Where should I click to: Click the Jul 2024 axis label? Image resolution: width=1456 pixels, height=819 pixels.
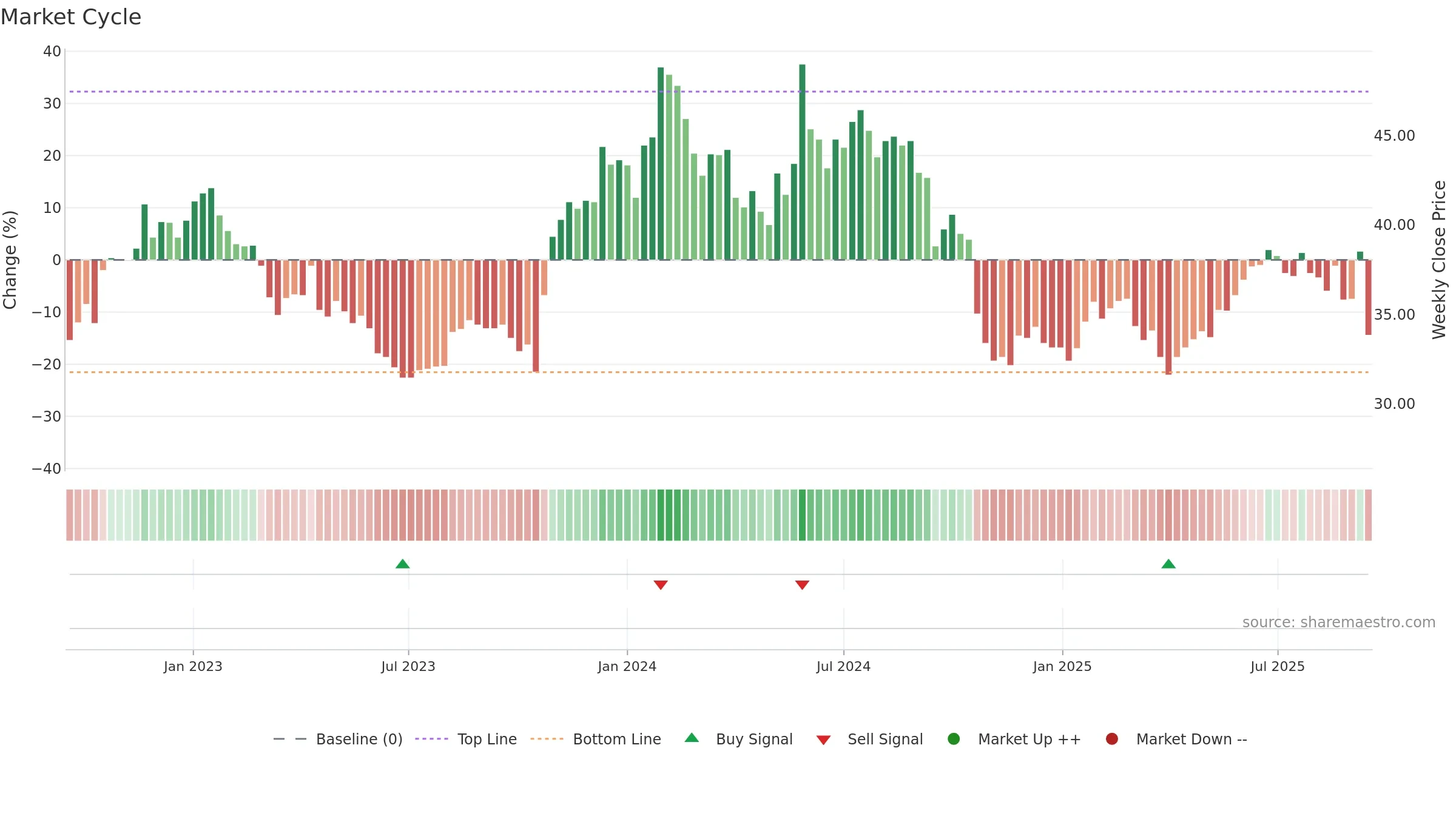(843, 667)
